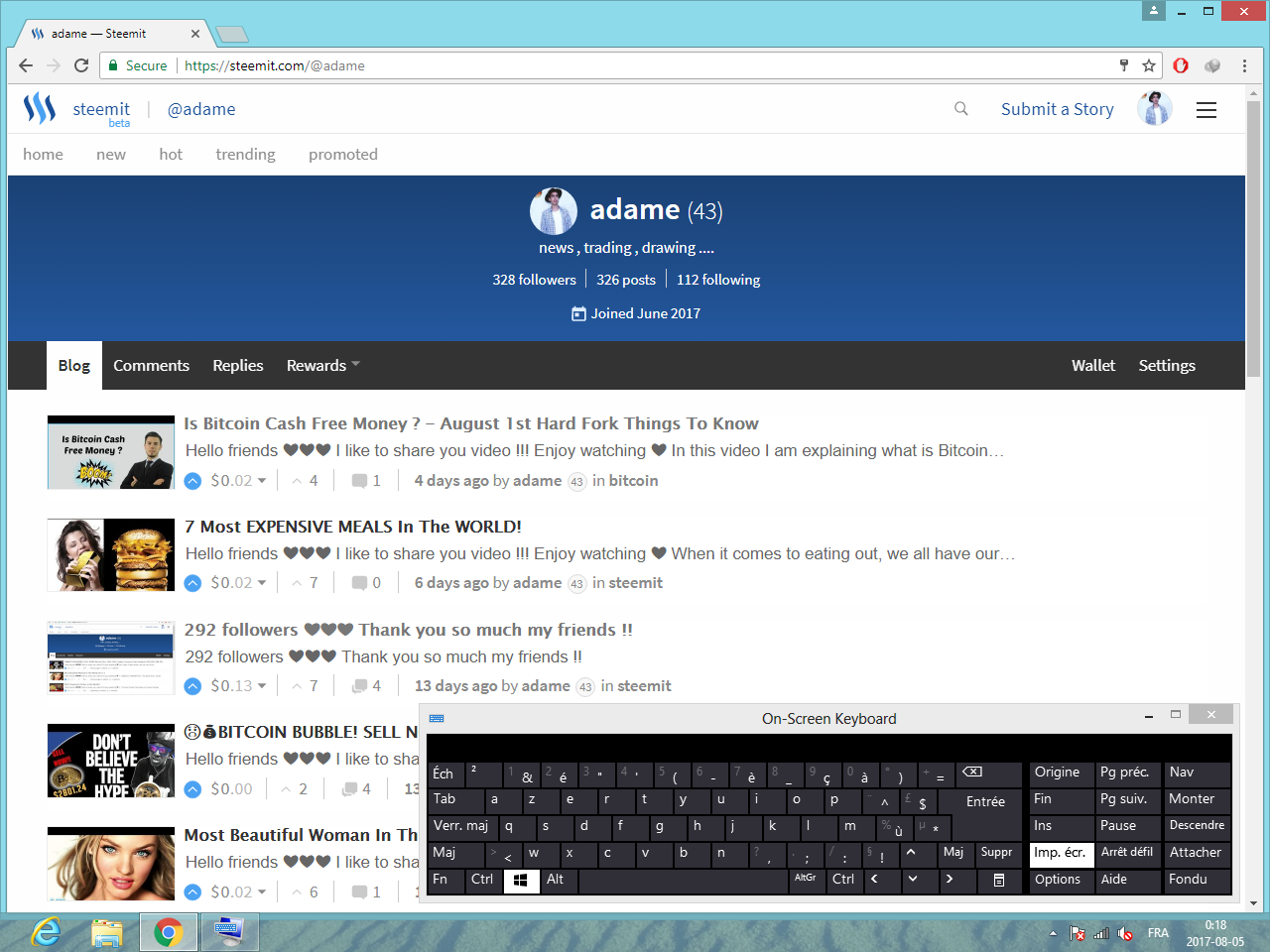Screen dimensions: 1270x952
Task: Open the Wallet link
Action: (x=1093, y=365)
